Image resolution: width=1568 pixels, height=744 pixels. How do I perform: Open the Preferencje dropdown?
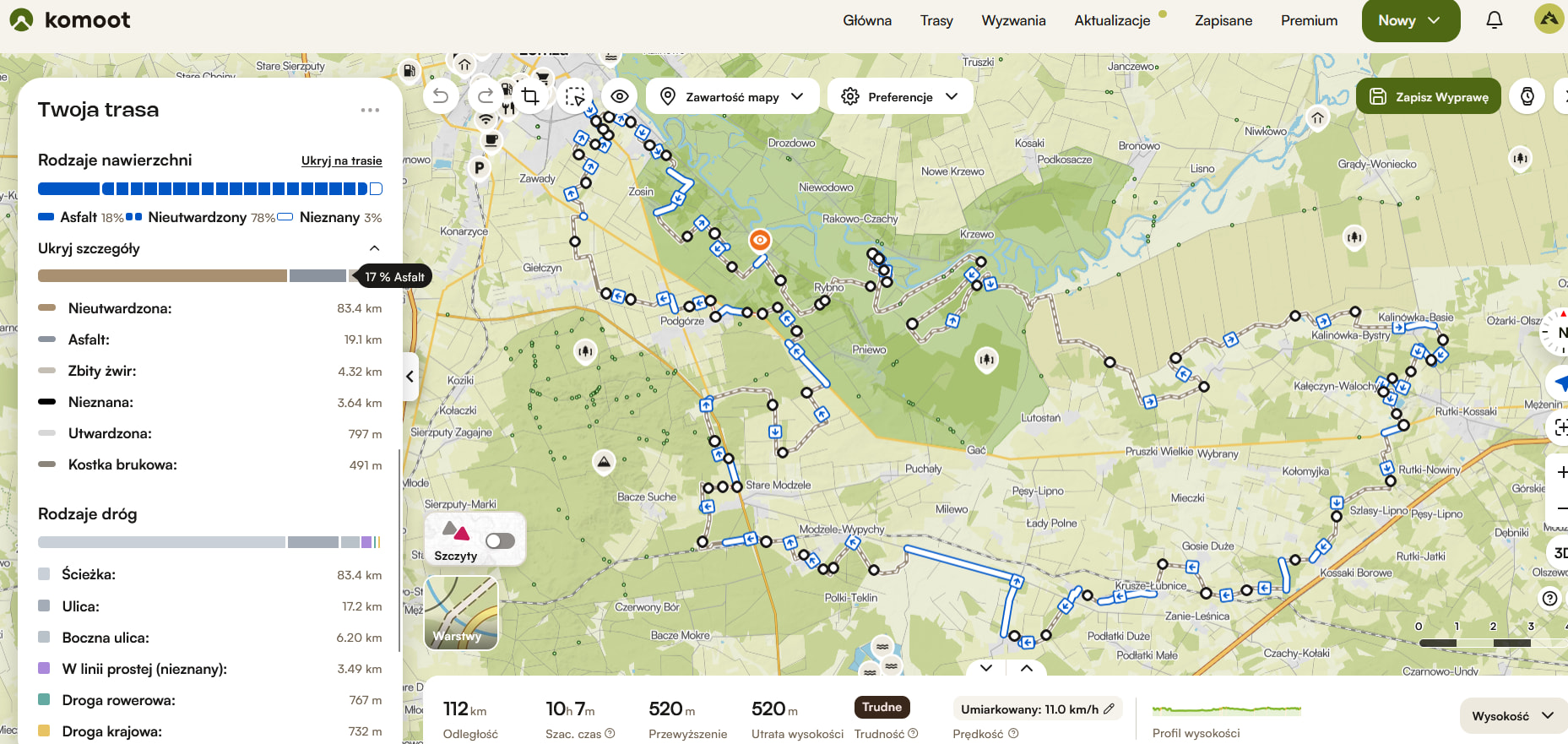pos(900,96)
